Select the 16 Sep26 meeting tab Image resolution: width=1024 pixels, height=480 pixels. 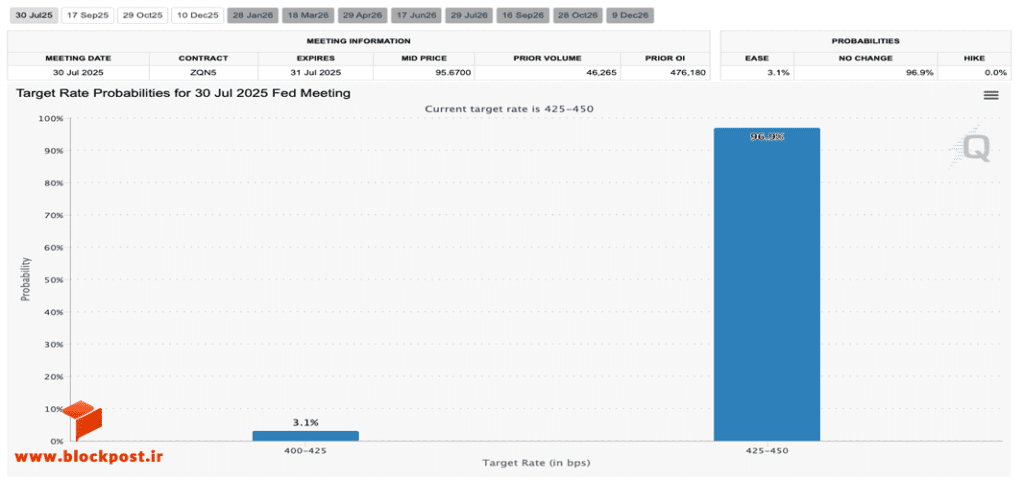click(x=522, y=15)
